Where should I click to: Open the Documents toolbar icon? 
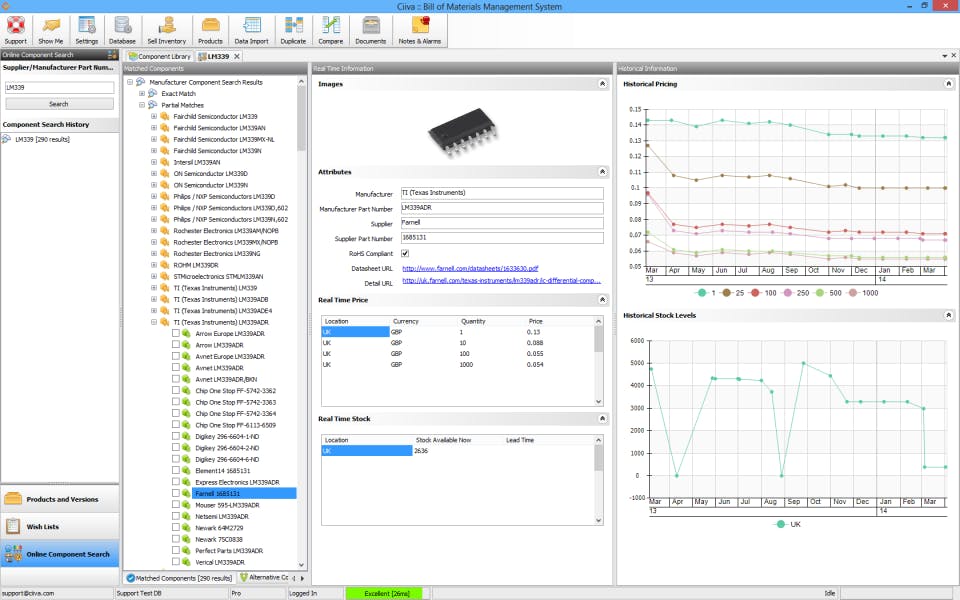[x=370, y=29]
